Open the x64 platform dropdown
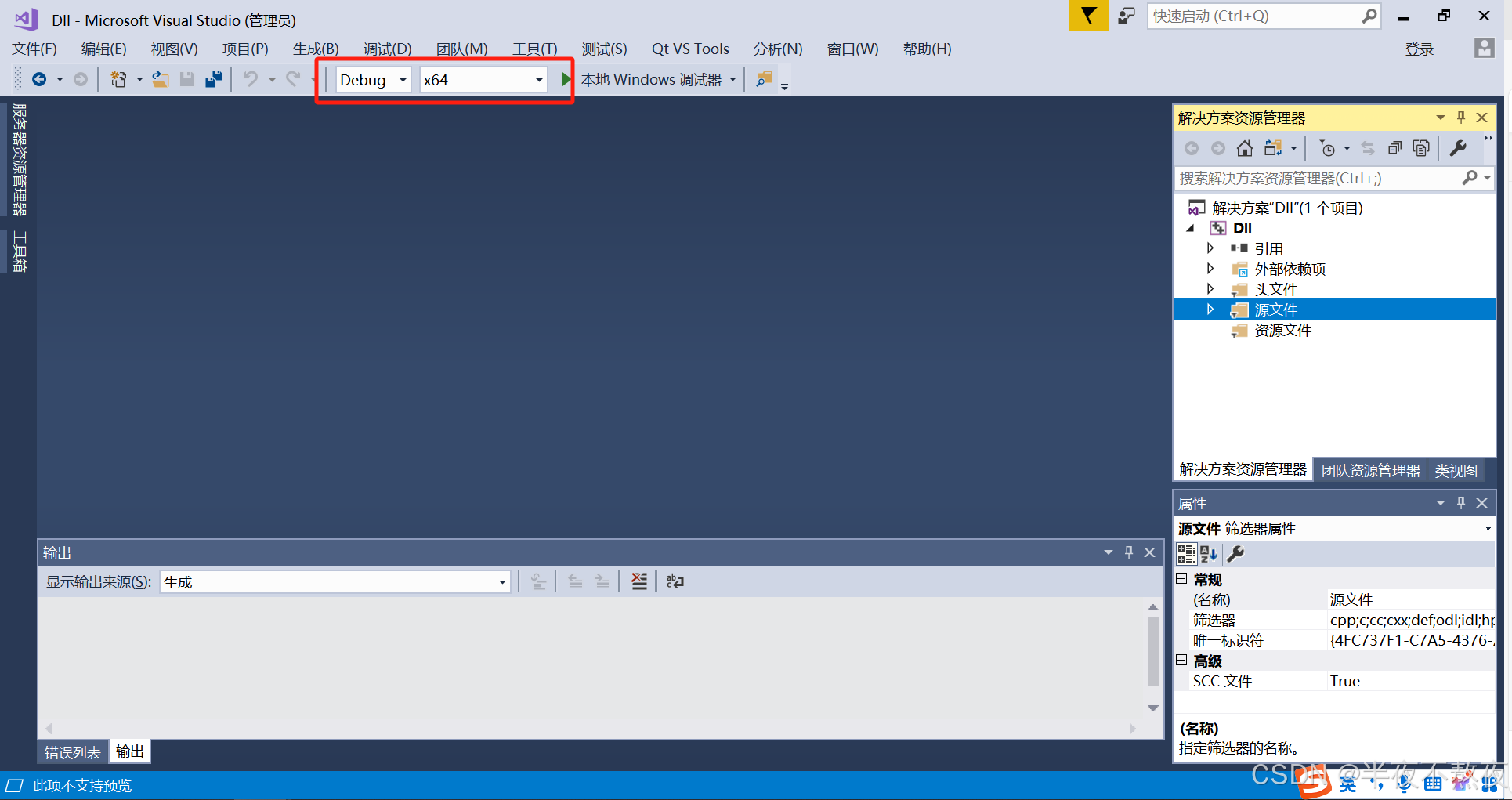 coord(538,79)
